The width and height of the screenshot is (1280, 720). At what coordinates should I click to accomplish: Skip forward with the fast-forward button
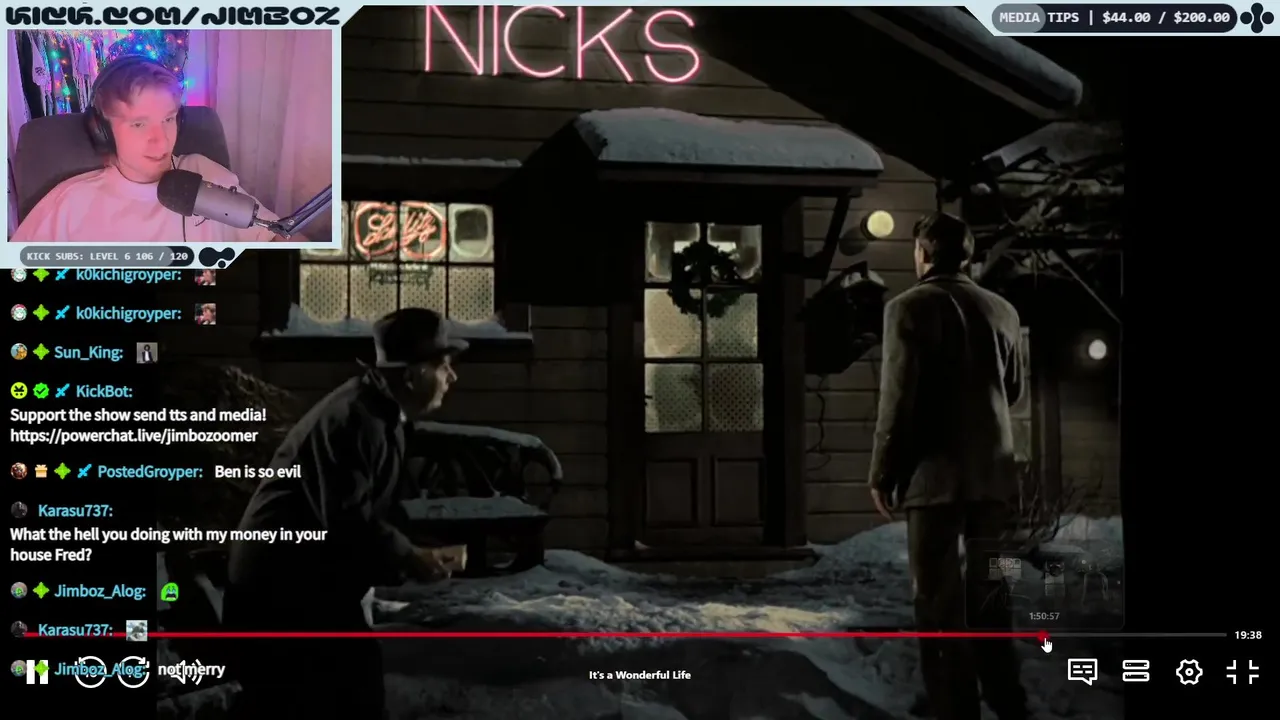(x=134, y=671)
